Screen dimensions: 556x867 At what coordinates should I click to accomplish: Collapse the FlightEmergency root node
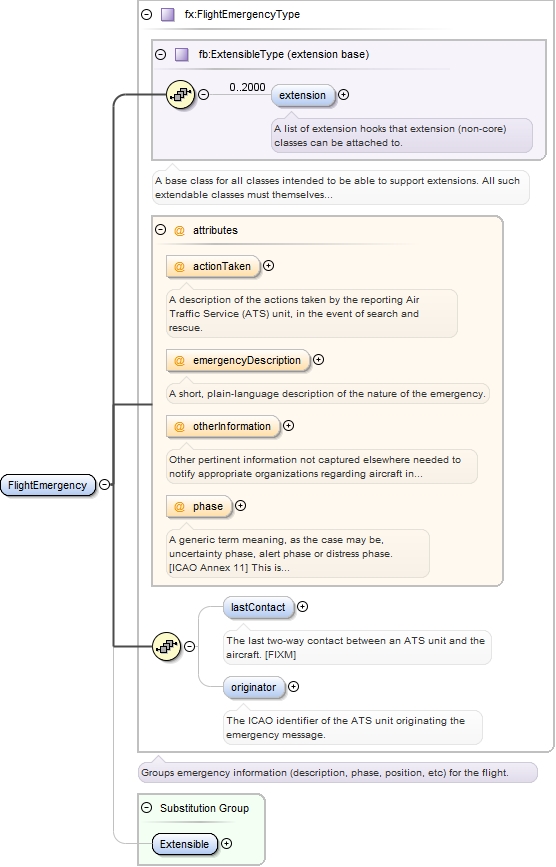pos(104,485)
